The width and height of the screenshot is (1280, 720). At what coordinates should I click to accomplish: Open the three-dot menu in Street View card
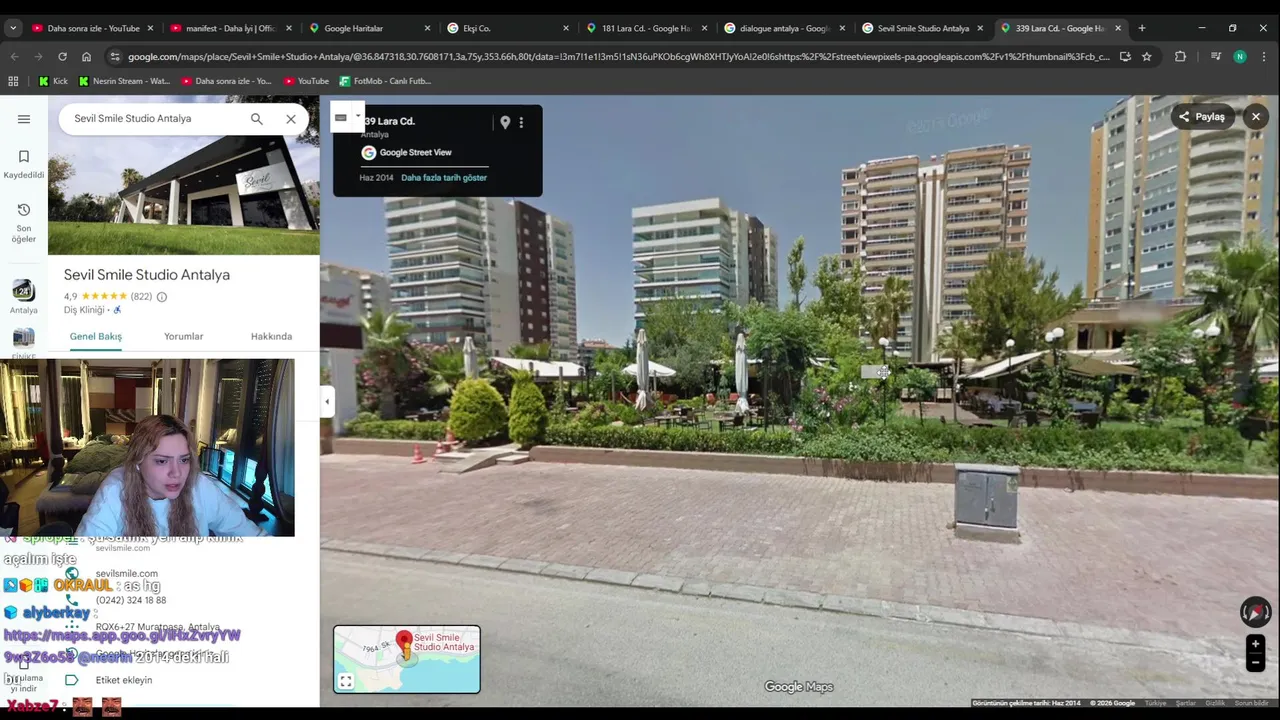[521, 122]
